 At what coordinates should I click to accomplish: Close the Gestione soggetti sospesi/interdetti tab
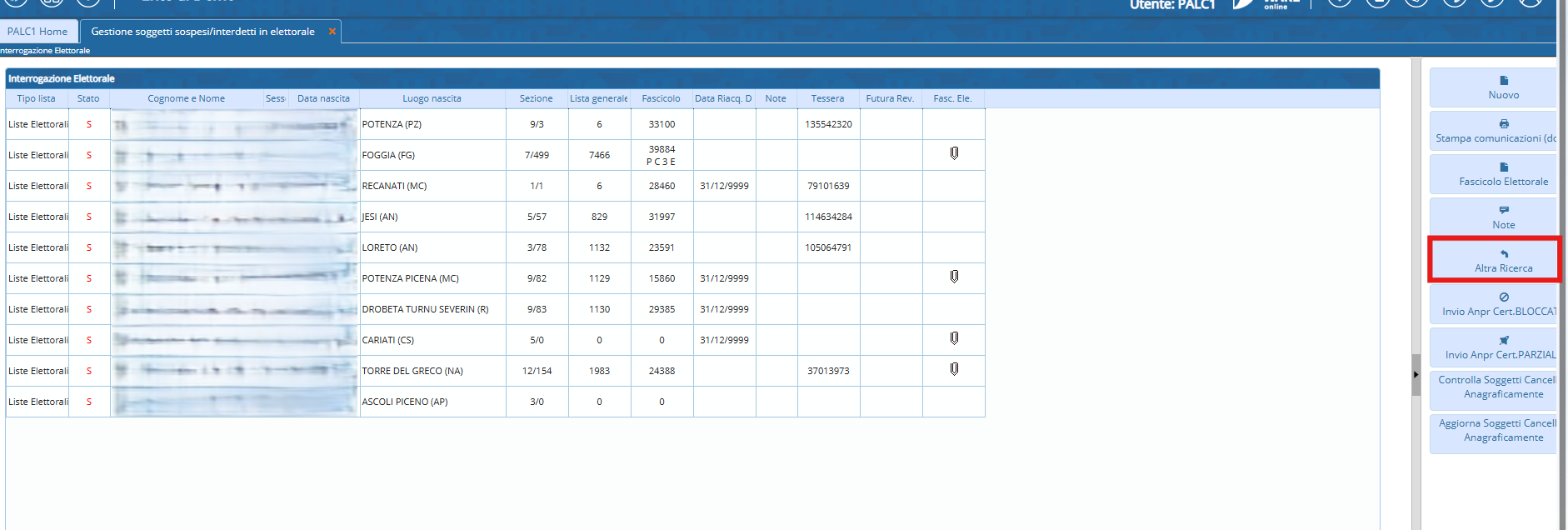click(x=332, y=32)
